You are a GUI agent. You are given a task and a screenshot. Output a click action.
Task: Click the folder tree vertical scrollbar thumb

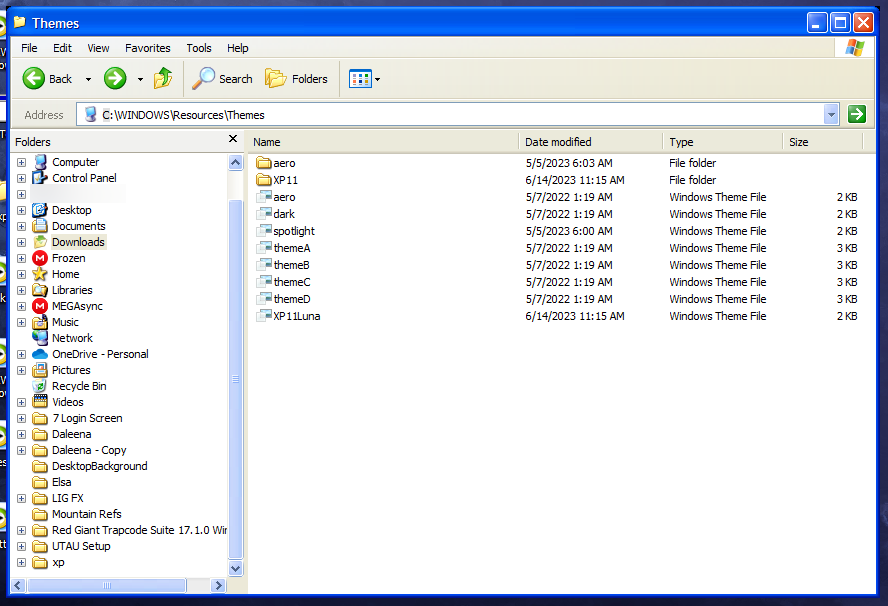pyautogui.click(x=236, y=379)
